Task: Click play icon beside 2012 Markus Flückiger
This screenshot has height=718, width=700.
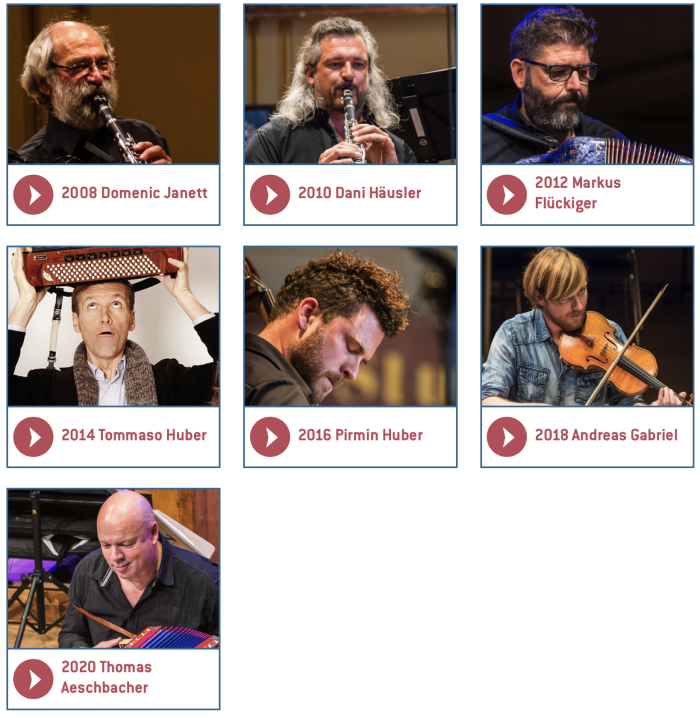Action: [x=507, y=195]
